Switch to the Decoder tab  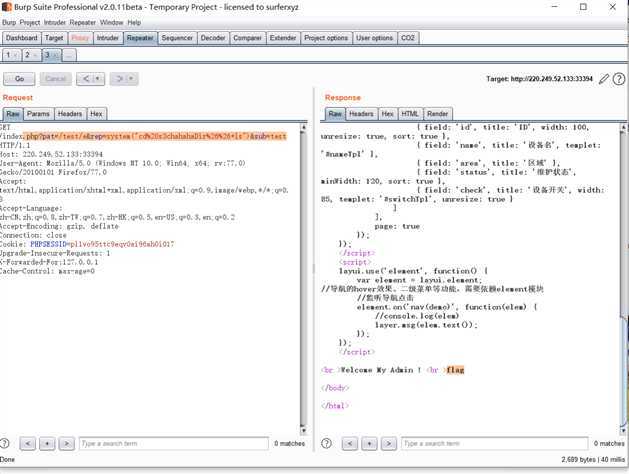point(213,38)
